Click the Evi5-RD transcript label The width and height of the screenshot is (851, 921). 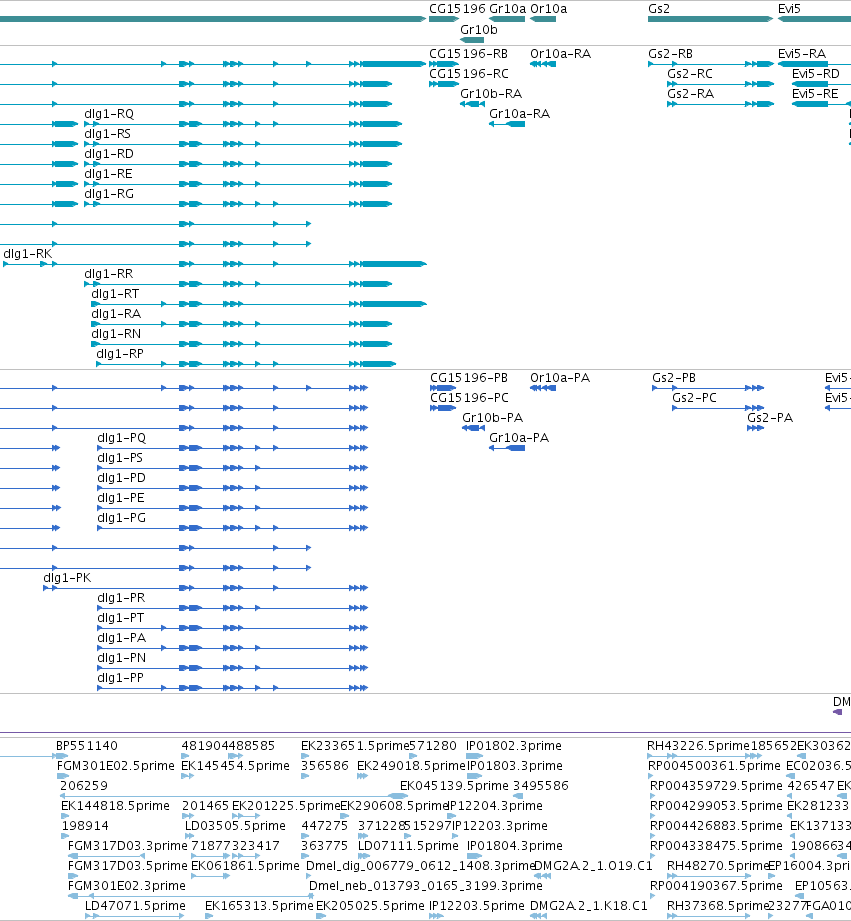click(816, 74)
